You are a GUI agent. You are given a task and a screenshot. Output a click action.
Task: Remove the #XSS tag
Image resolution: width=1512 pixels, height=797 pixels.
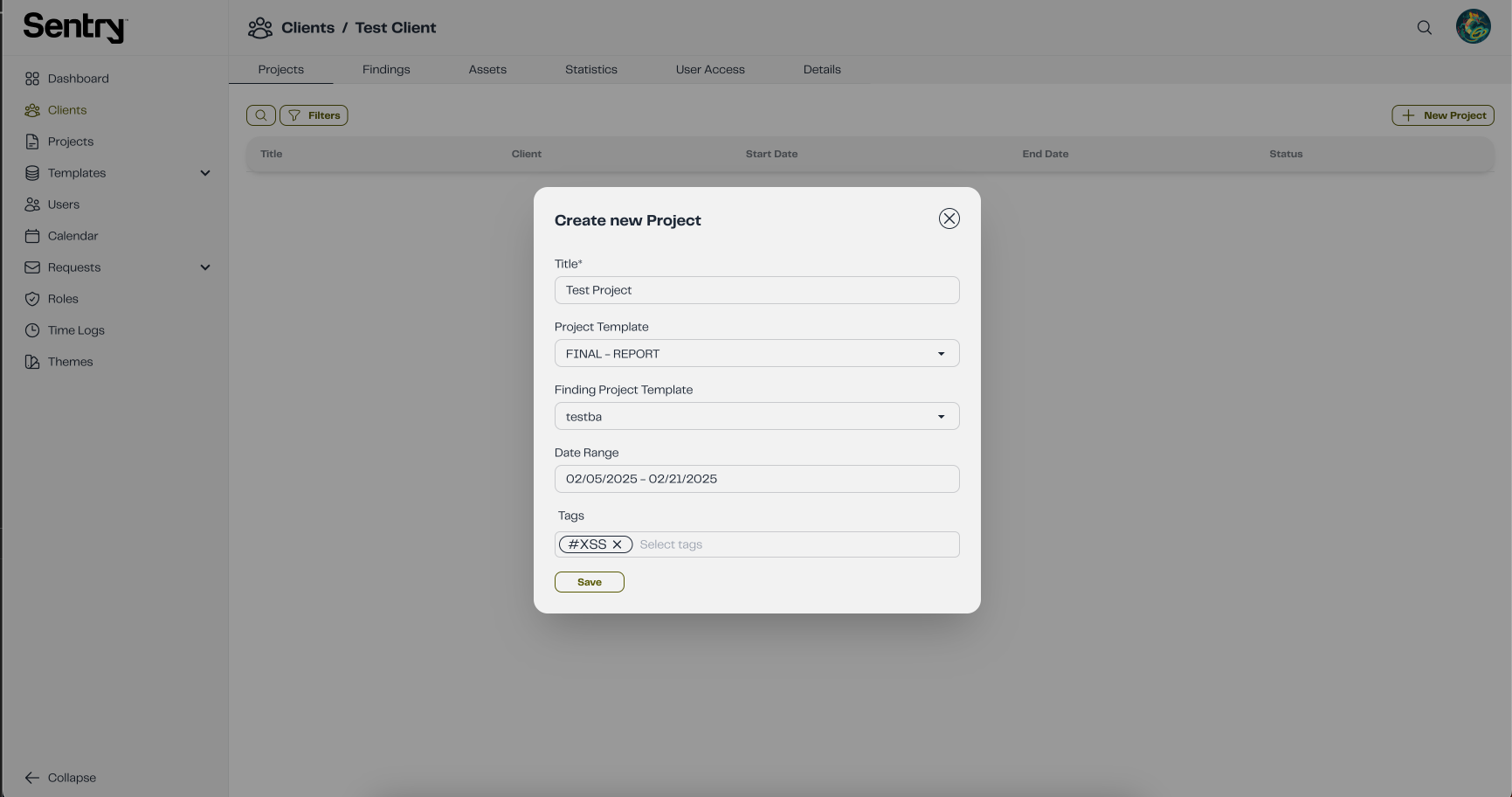(617, 544)
